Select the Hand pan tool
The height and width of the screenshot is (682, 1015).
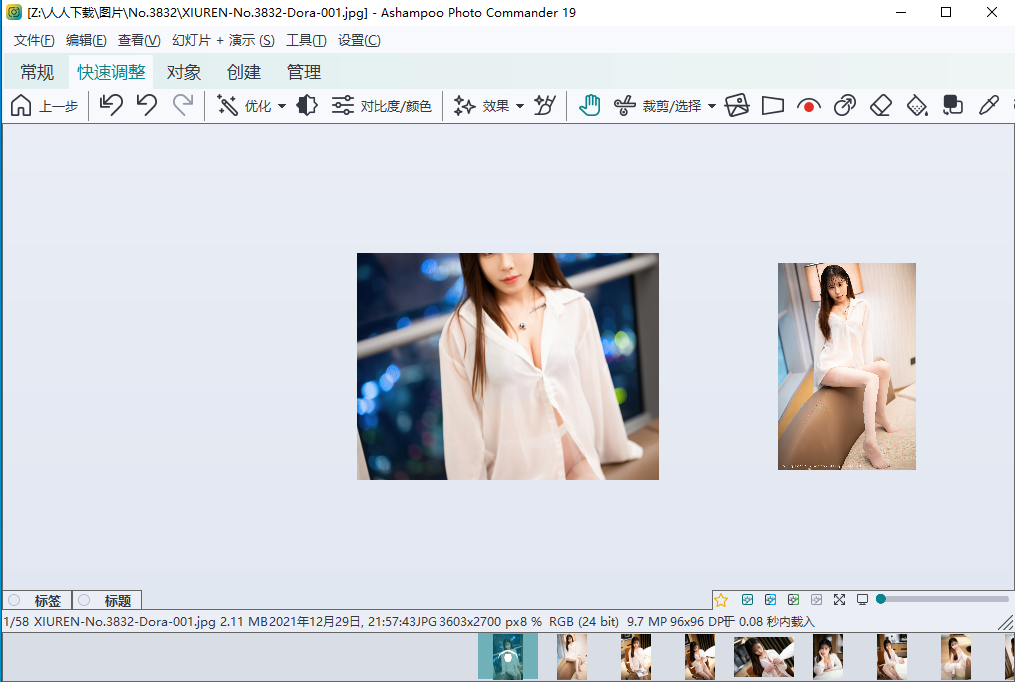click(589, 104)
